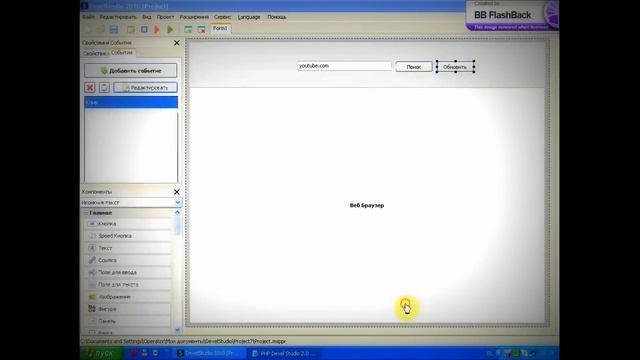The height and width of the screenshot is (360, 640).
Task: Select the Кнопка component
Action: click(x=128, y=224)
